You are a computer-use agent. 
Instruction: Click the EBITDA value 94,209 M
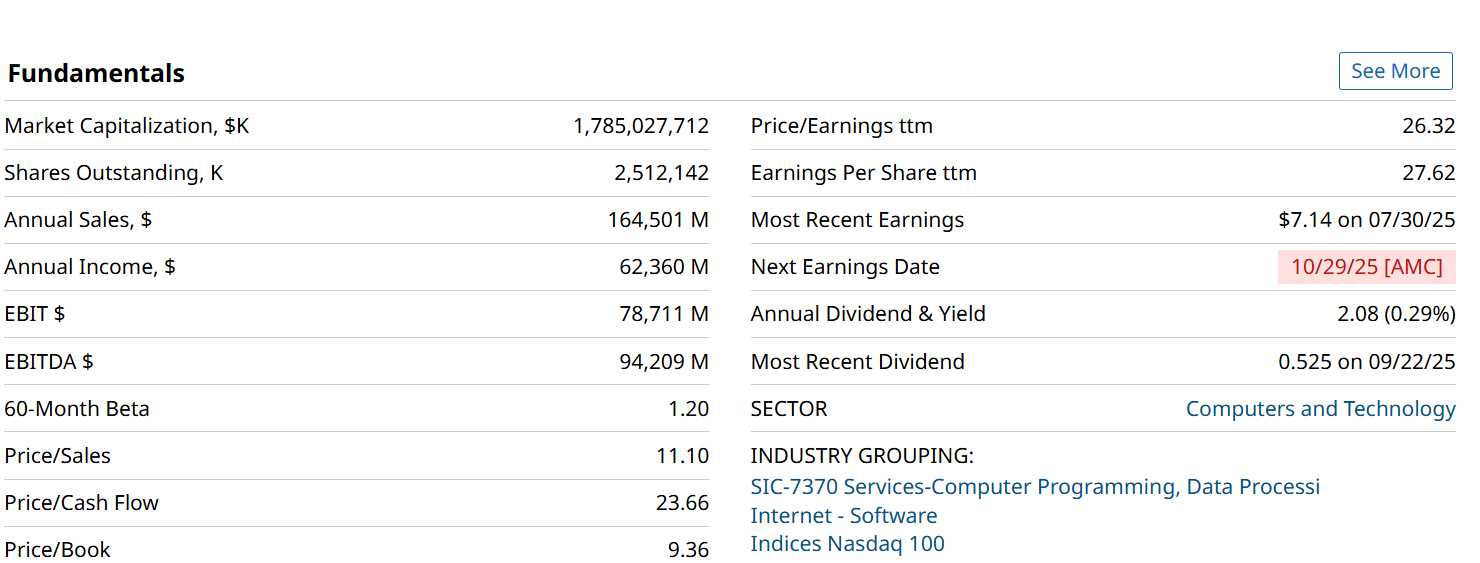(664, 362)
